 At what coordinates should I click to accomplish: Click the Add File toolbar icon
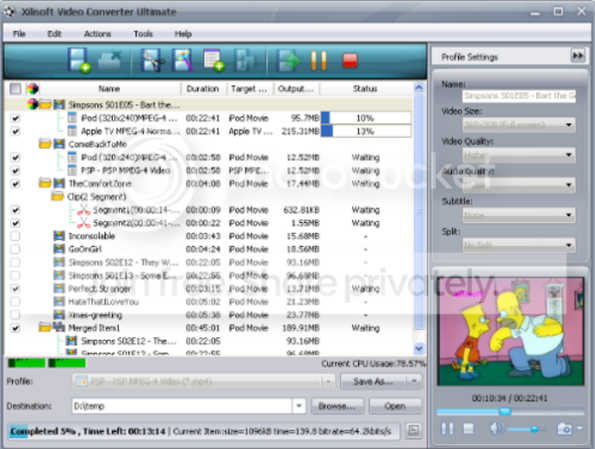79,60
